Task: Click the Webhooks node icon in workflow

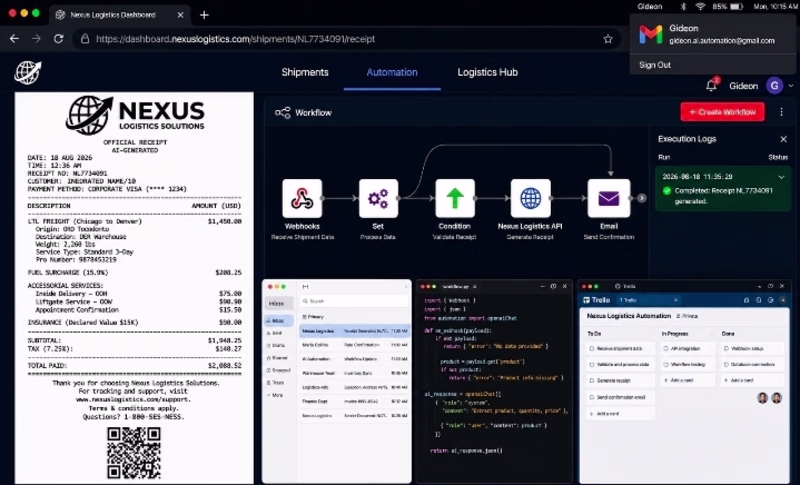Action: pyautogui.click(x=302, y=198)
